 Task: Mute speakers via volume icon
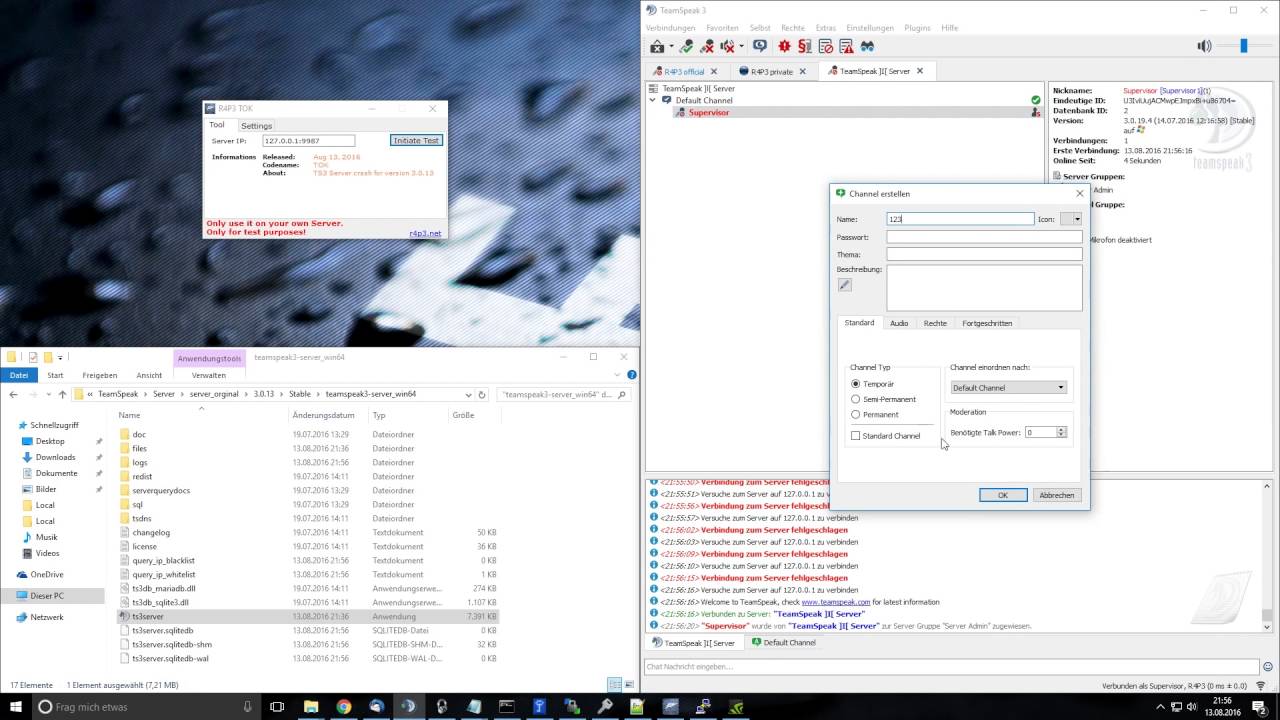pyautogui.click(x=1204, y=46)
